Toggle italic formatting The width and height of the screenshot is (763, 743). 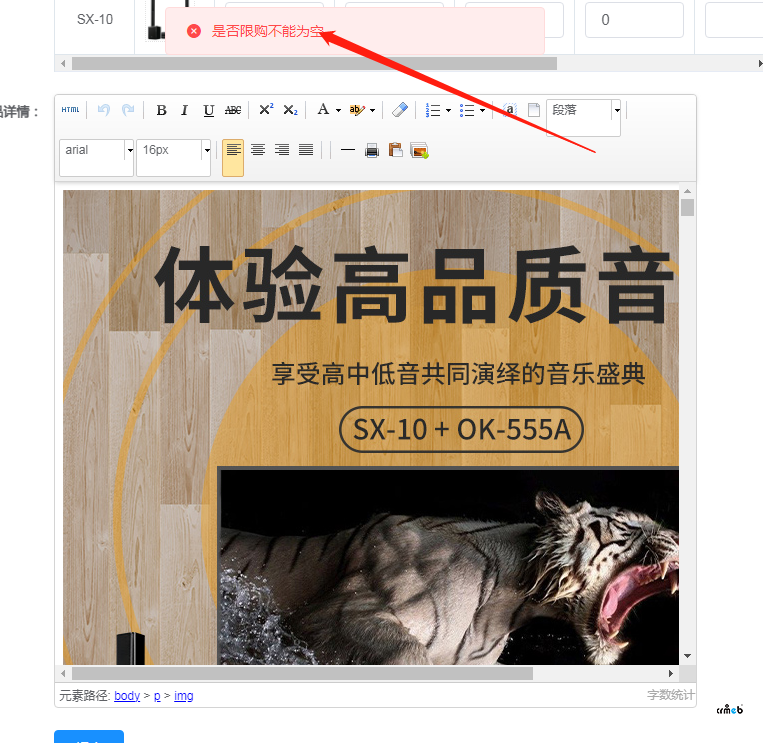pyautogui.click(x=184, y=110)
